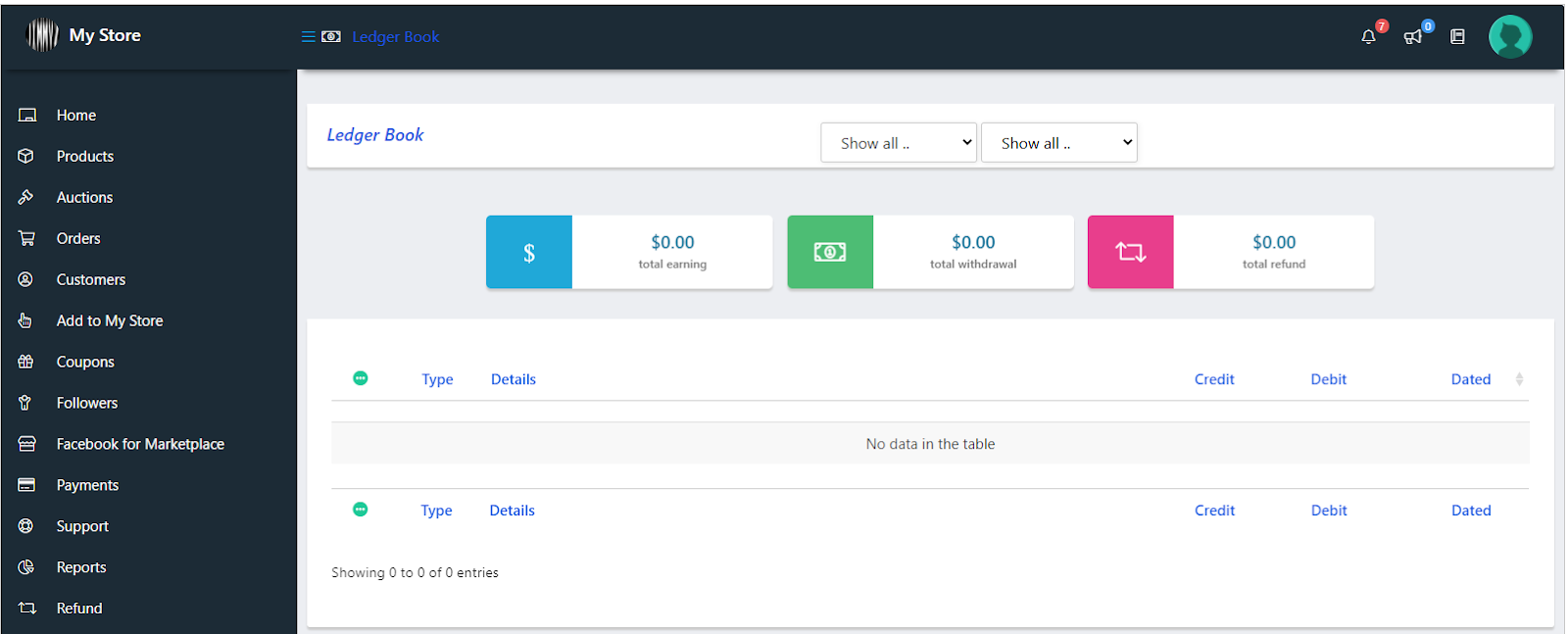This screenshot has width=1568, height=634.
Task: Click the green dots icon in table footer
Action: [x=361, y=510]
